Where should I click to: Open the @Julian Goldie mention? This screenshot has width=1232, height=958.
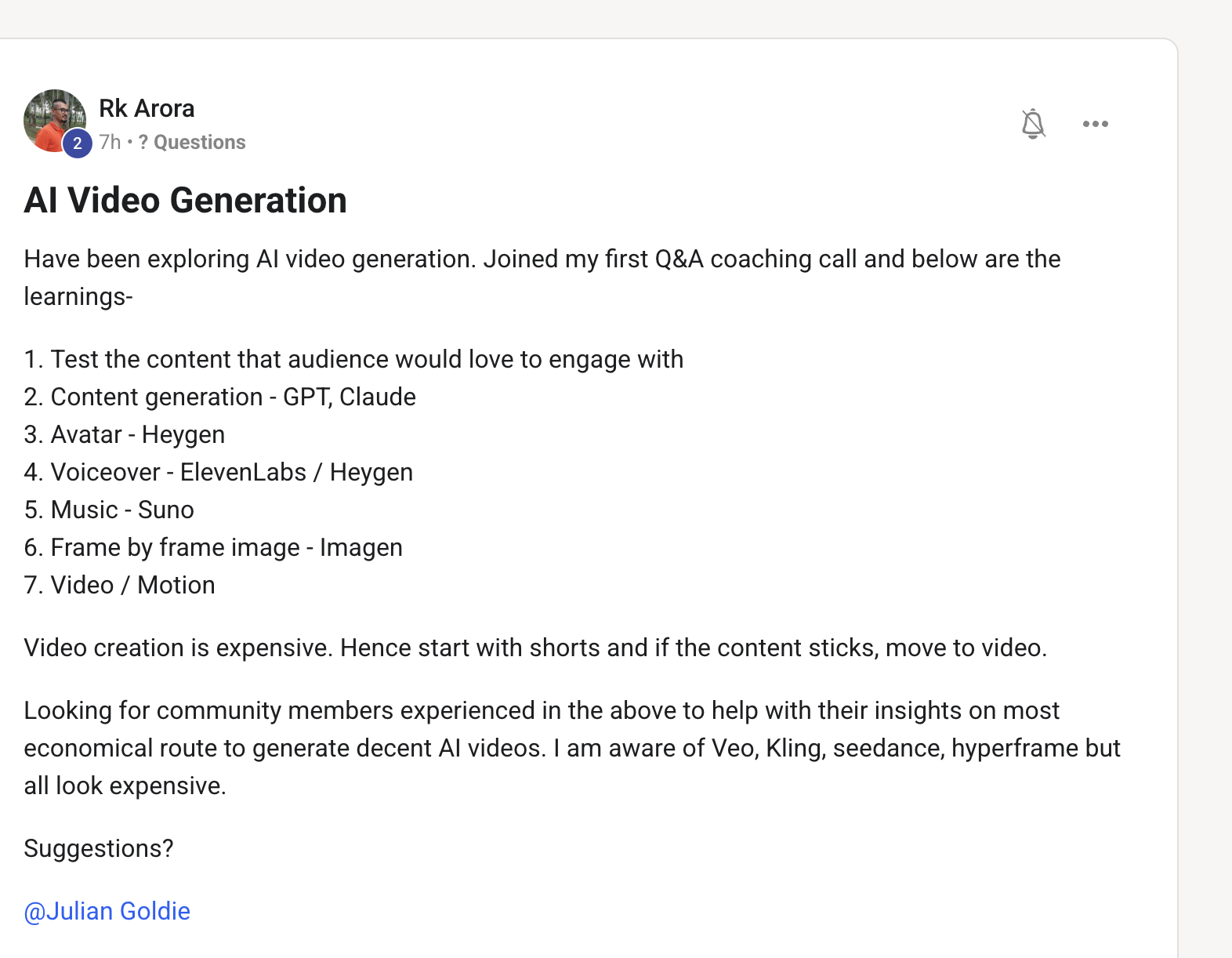pyautogui.click(x=107, y=911)
